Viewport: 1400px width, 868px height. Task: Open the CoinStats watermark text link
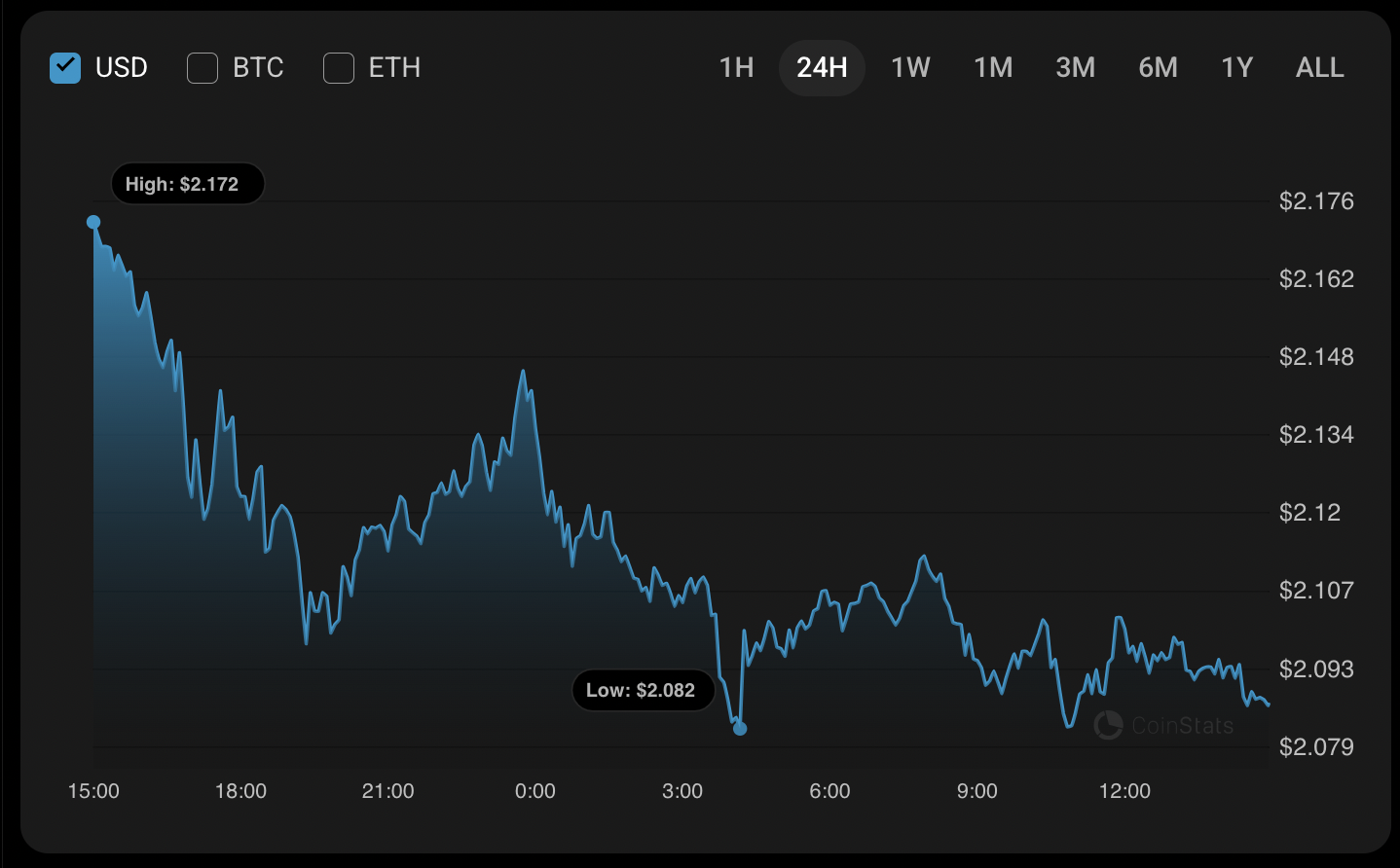[1182, 726]
